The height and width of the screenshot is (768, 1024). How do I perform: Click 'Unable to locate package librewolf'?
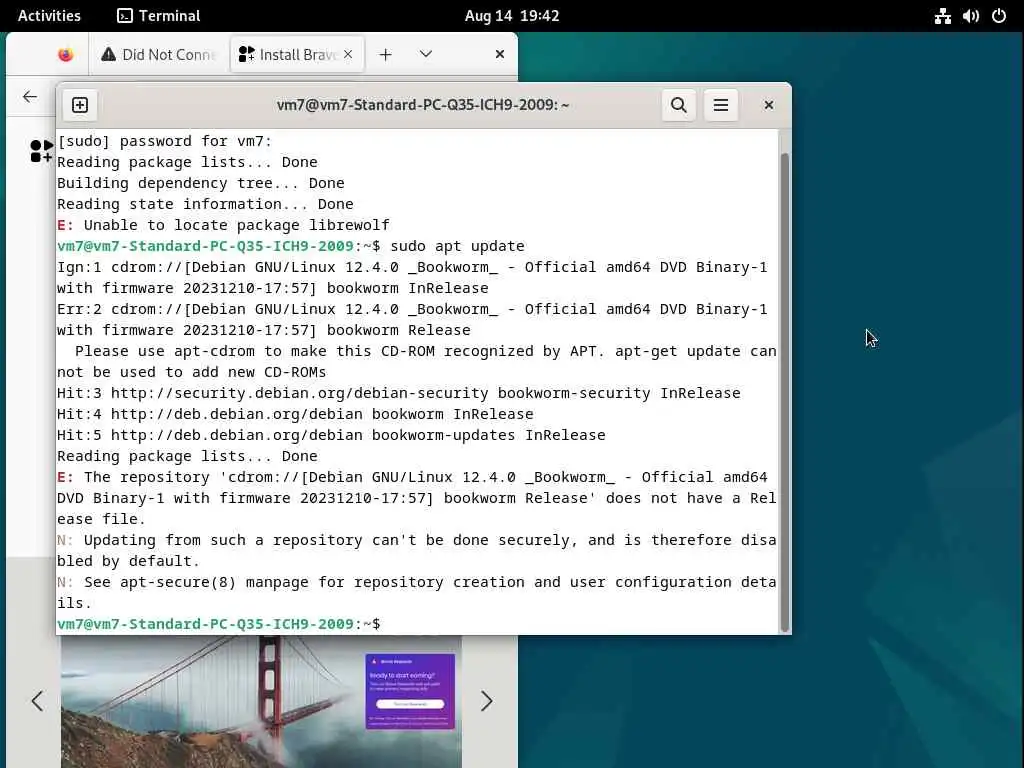[x=236, y=225]
